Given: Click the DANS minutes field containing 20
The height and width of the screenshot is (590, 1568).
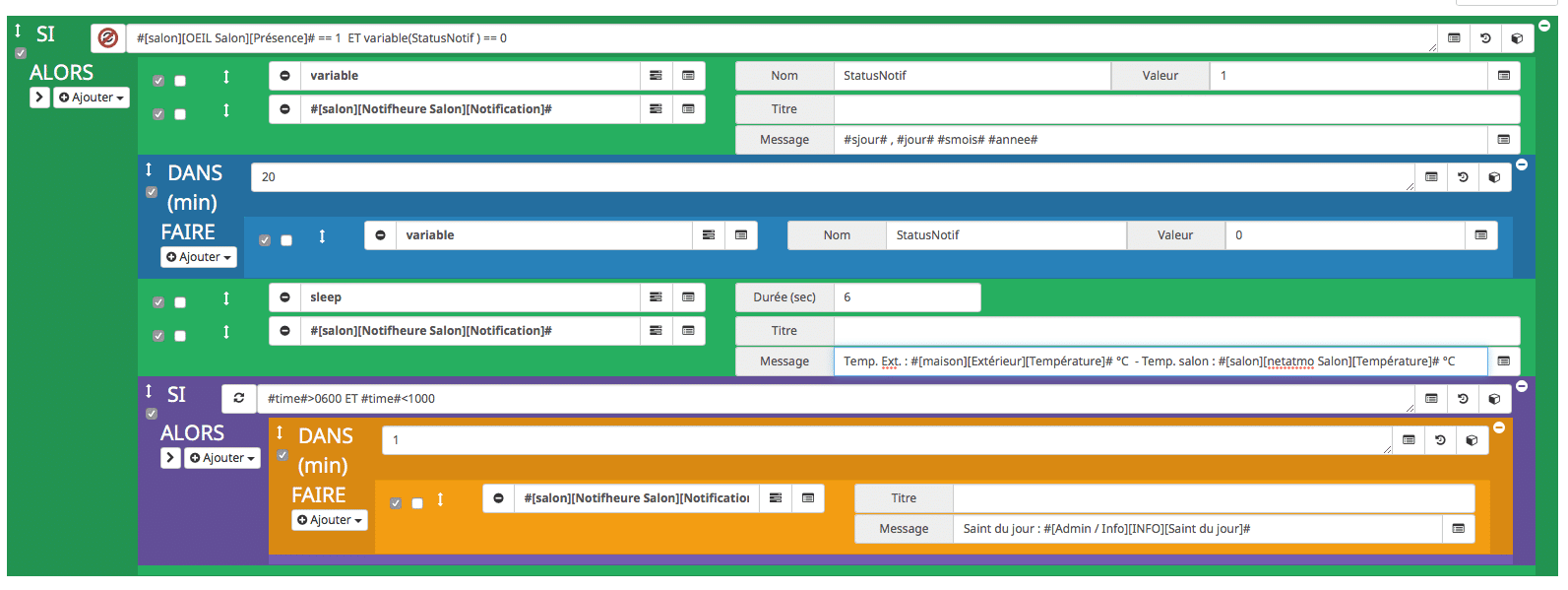Looking at the screenshot, I should [832, 177].
